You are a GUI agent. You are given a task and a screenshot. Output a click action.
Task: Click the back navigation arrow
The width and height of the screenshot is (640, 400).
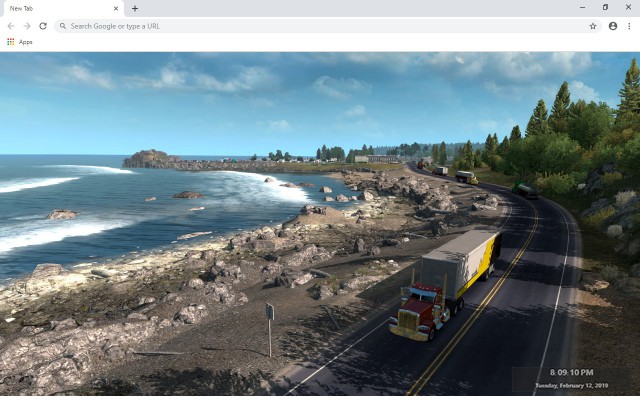(11, 26)
